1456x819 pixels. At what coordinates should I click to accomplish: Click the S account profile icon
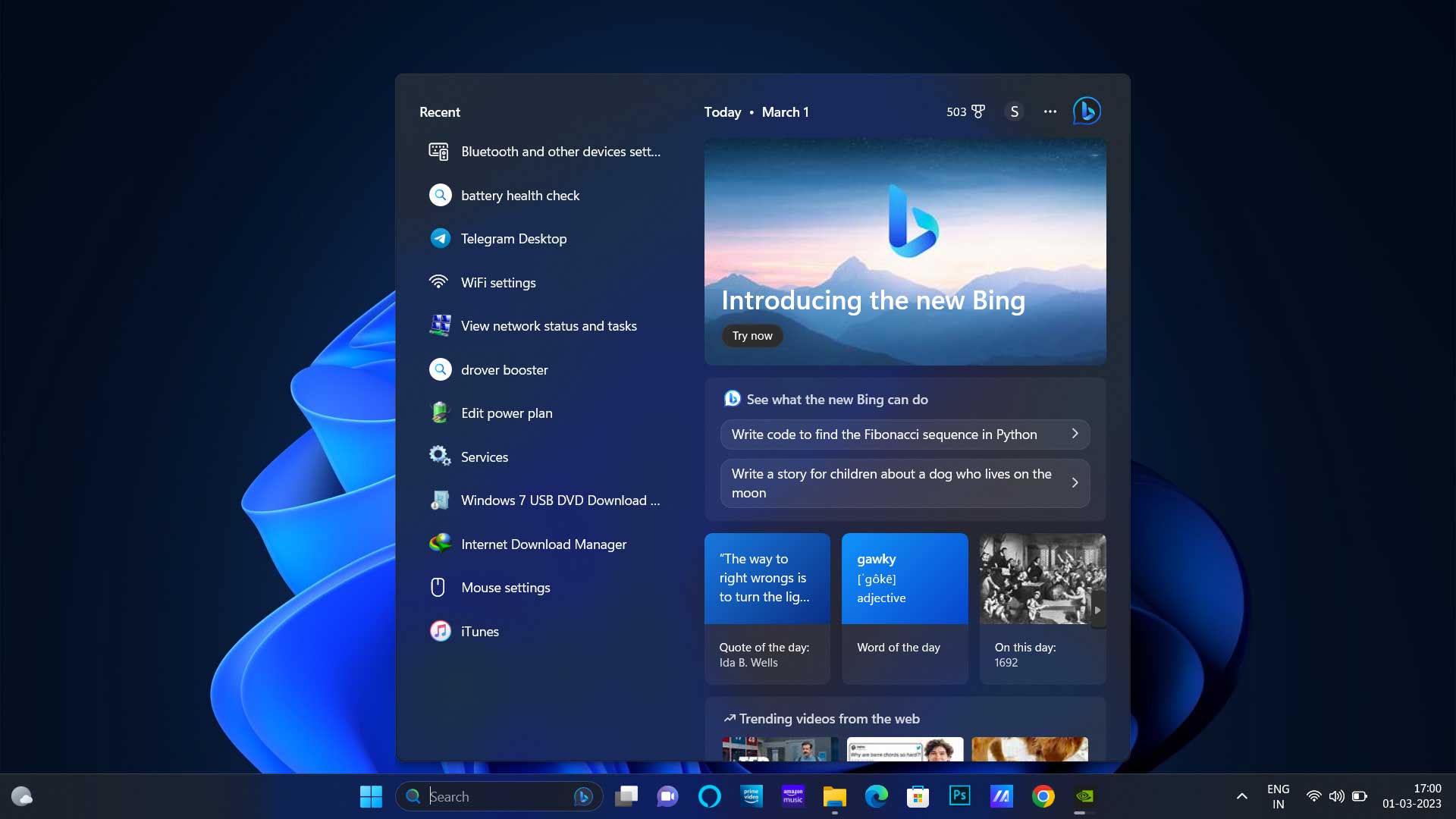click(x=1015, y=111)
